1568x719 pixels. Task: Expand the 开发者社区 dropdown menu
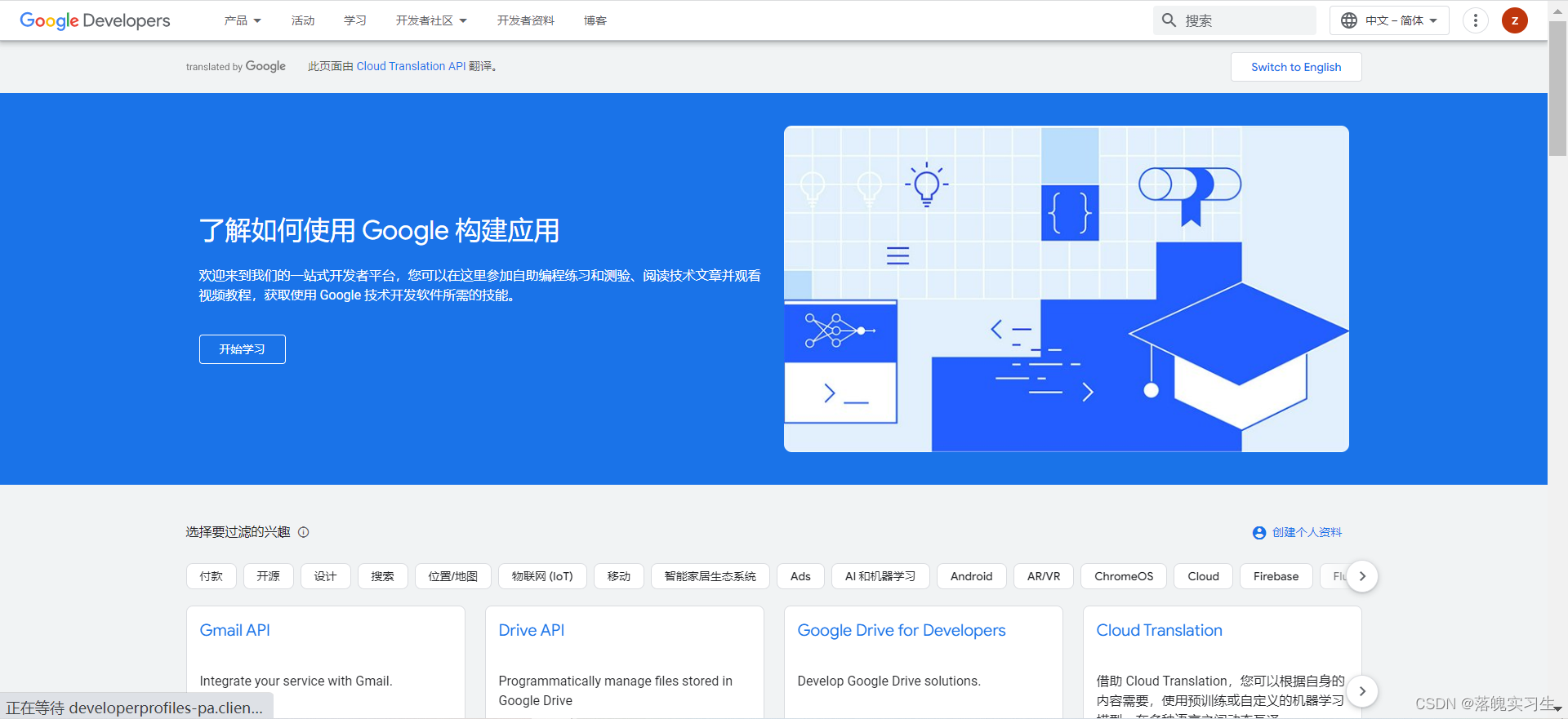coord(431,20)
